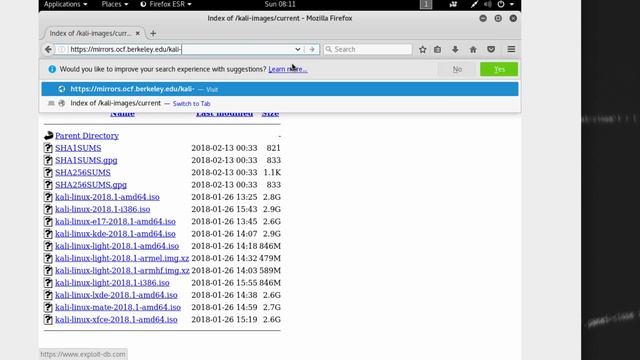640x360 pixels.
Task: Click the go arrow in the address bar
Action: [x=312, y=49]
